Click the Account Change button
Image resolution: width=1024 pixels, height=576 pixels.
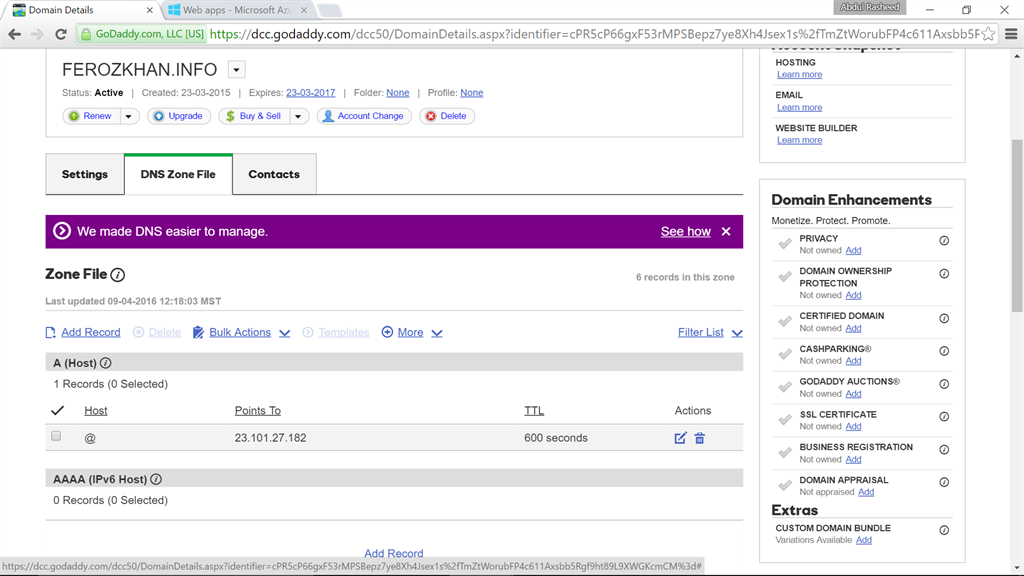(x=364, y=116)
